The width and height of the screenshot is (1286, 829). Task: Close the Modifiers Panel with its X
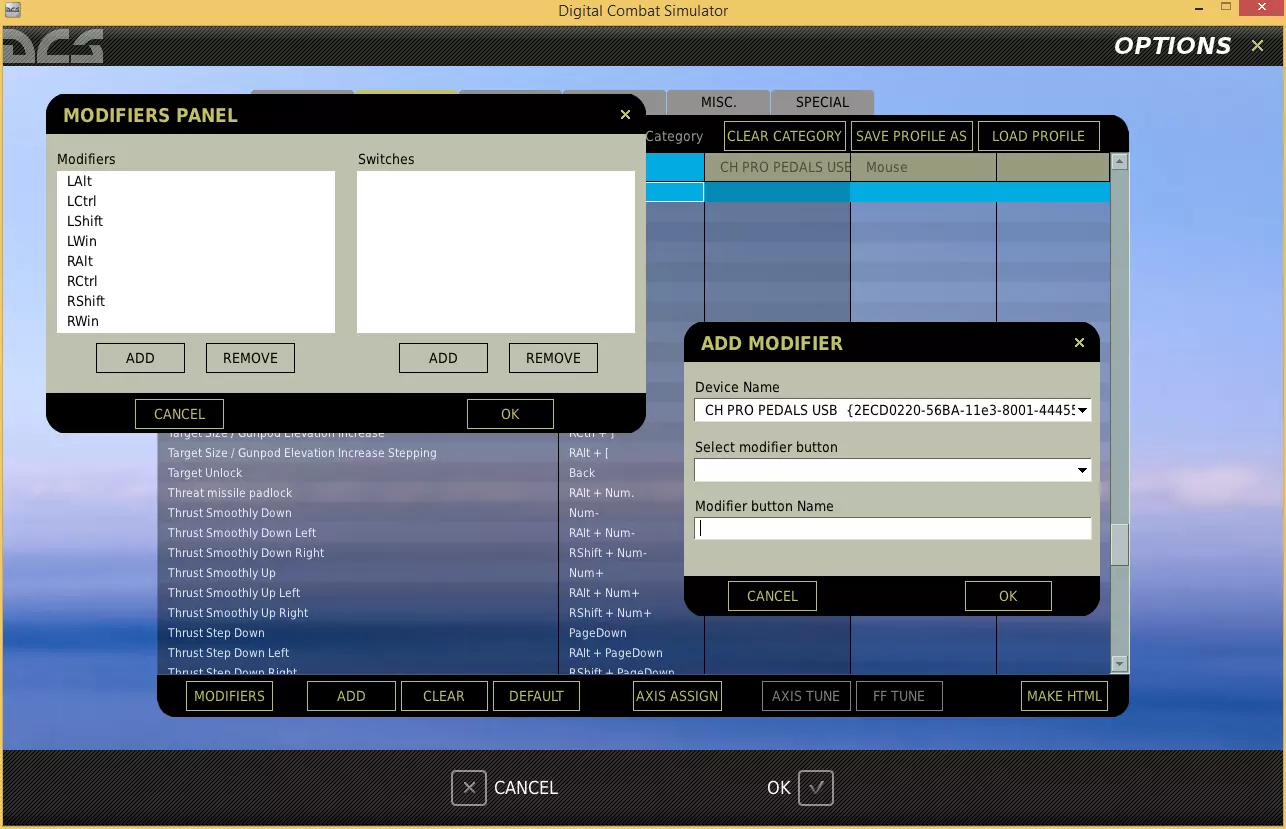(x=626, y=115)
